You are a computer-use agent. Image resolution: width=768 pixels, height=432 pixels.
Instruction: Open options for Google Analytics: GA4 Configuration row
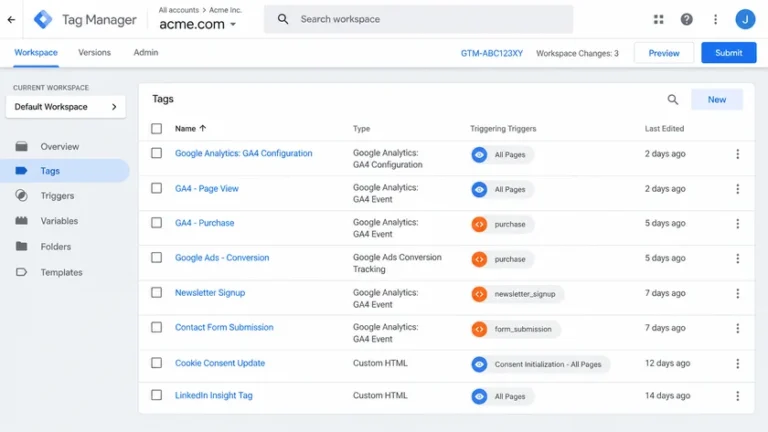click(737, 154)
